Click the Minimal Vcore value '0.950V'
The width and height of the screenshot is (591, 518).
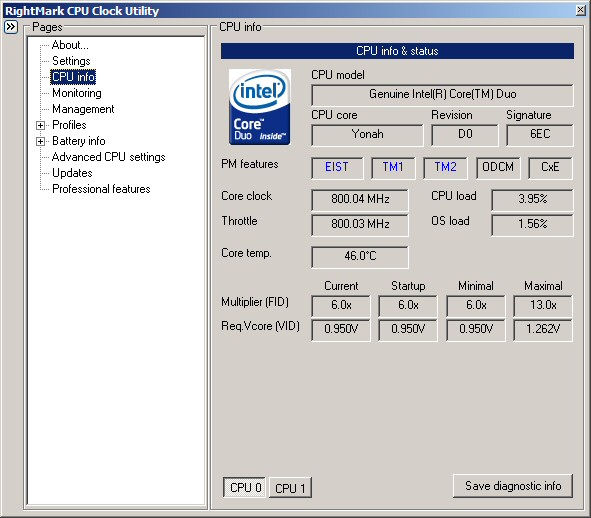476,330
